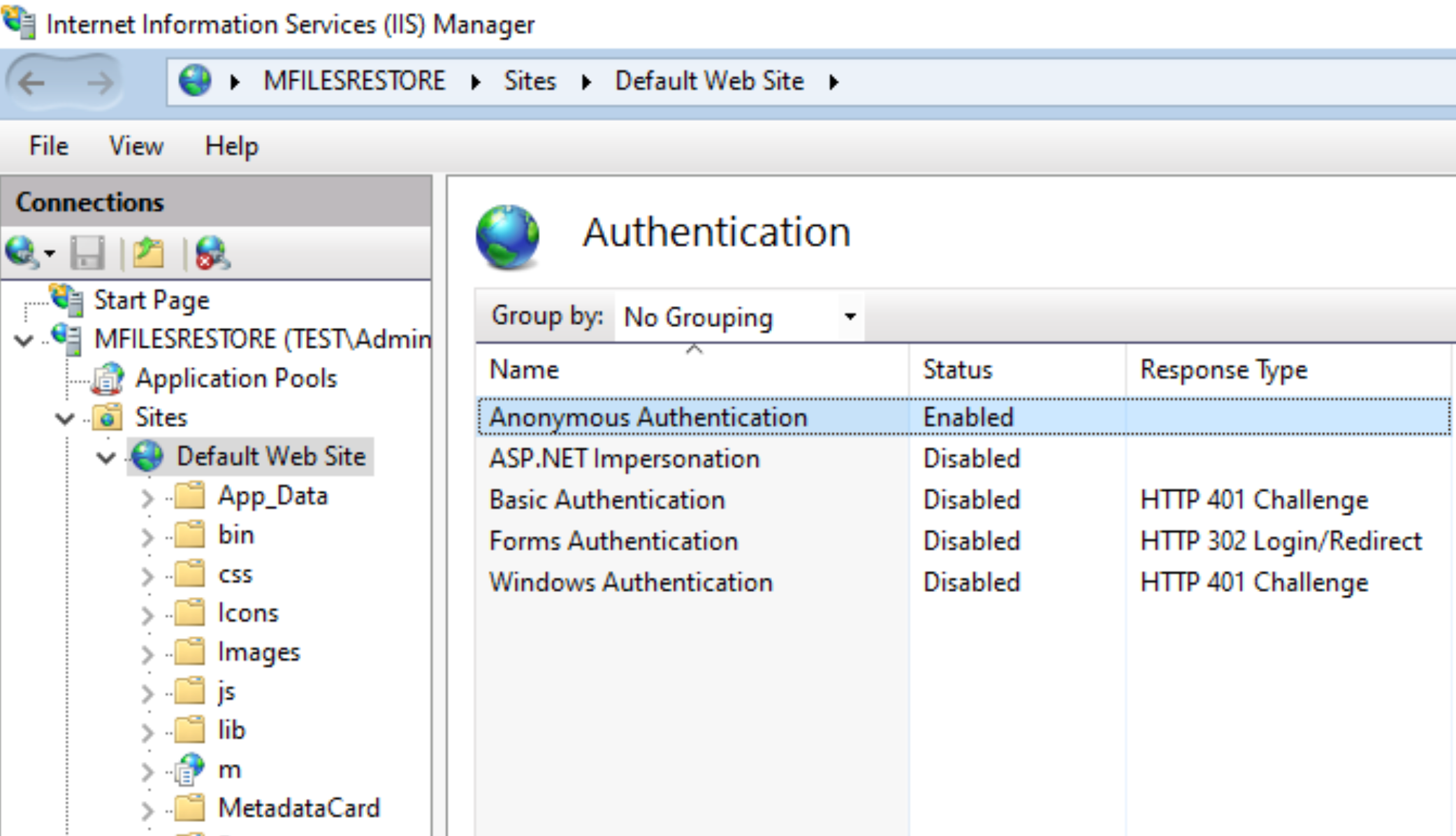The width and height of the screenshot is (1456, 836).
Task: Click the large Authentication globe icon
Action: point(508,236)
